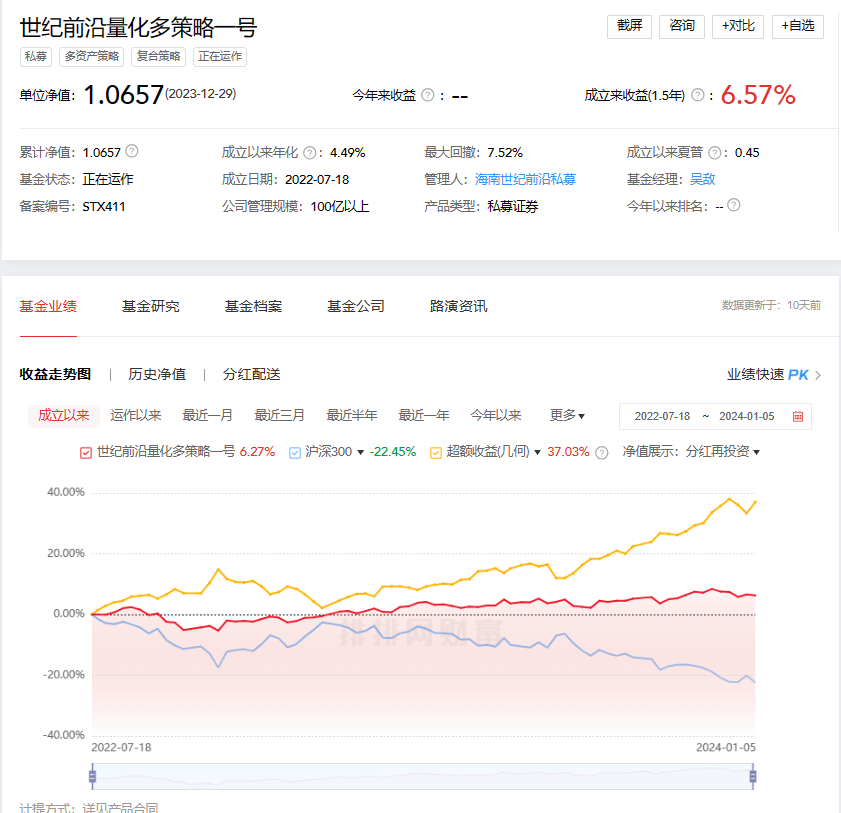Switch to the 基金档案 tab
This screenshot has width=841, height=813.
(253, 306)
